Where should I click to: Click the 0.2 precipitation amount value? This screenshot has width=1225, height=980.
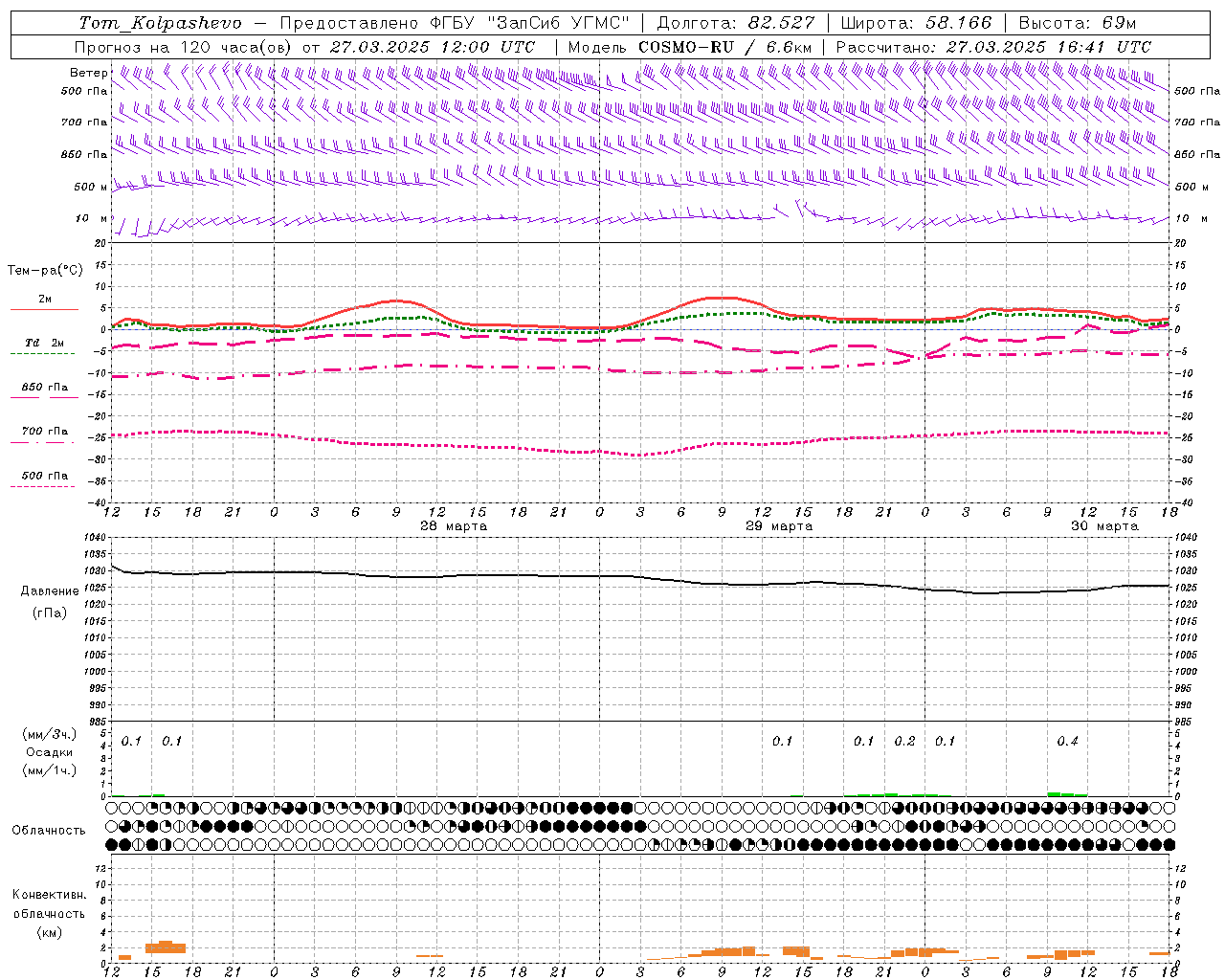click(x=904, y=742)
